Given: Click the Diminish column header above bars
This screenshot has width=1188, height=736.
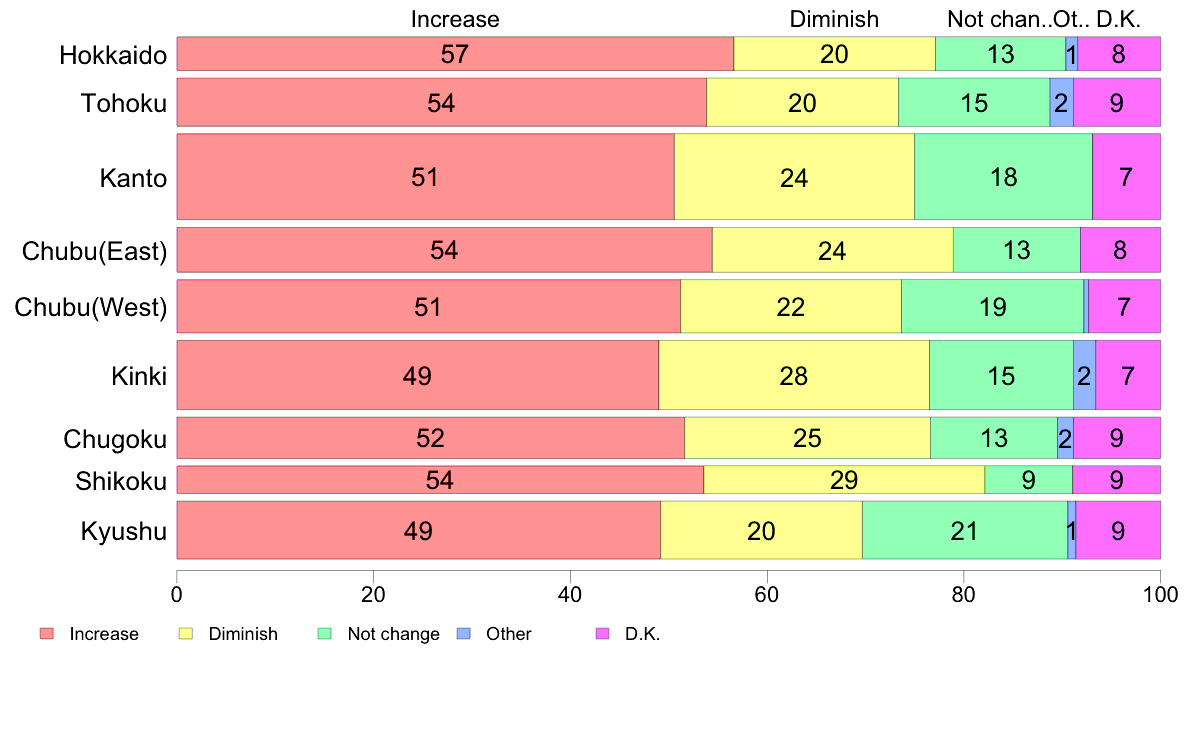Looking at the screenshot, I should coord(834,19).
